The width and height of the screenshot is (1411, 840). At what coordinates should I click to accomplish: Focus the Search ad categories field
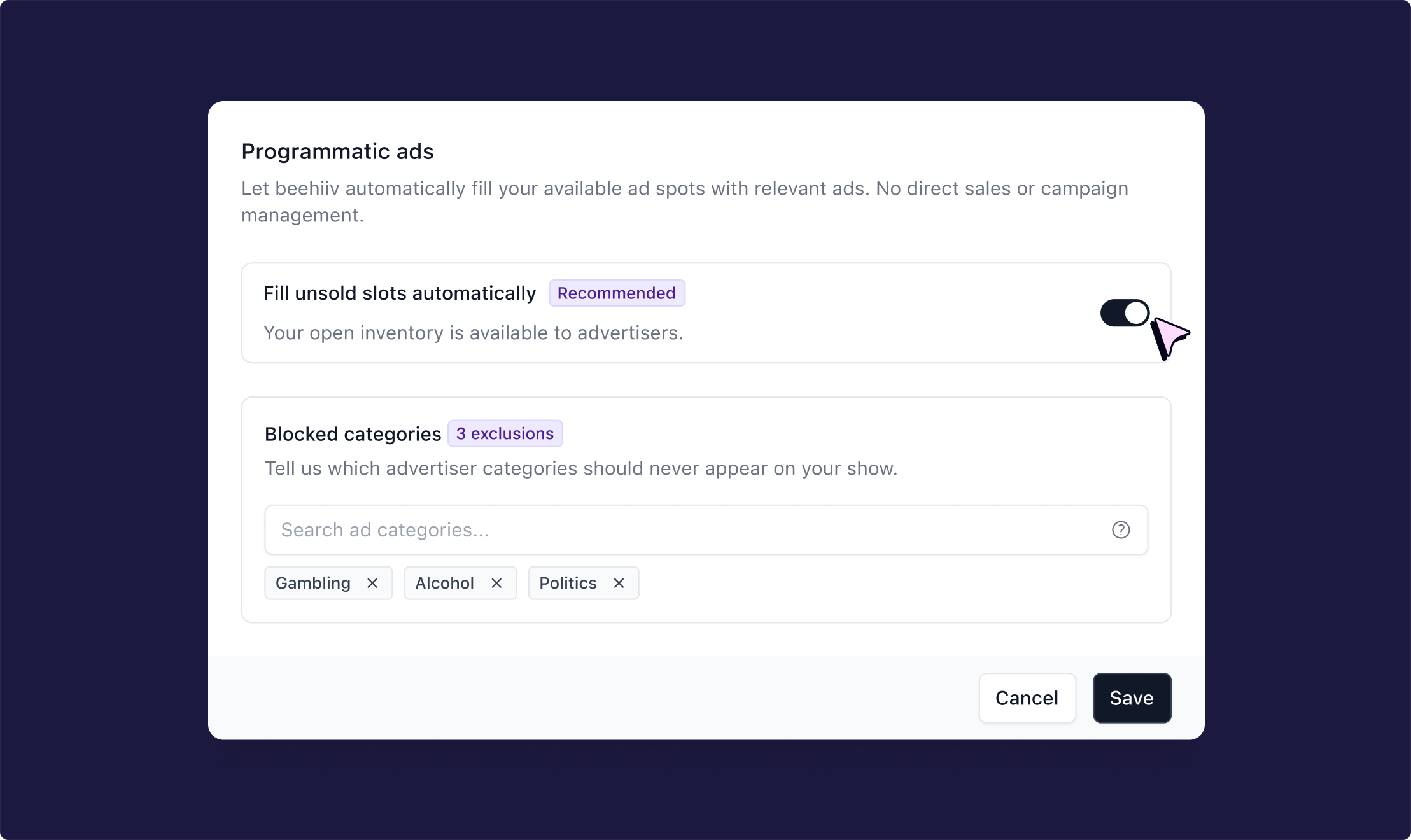tap(706, 529)
